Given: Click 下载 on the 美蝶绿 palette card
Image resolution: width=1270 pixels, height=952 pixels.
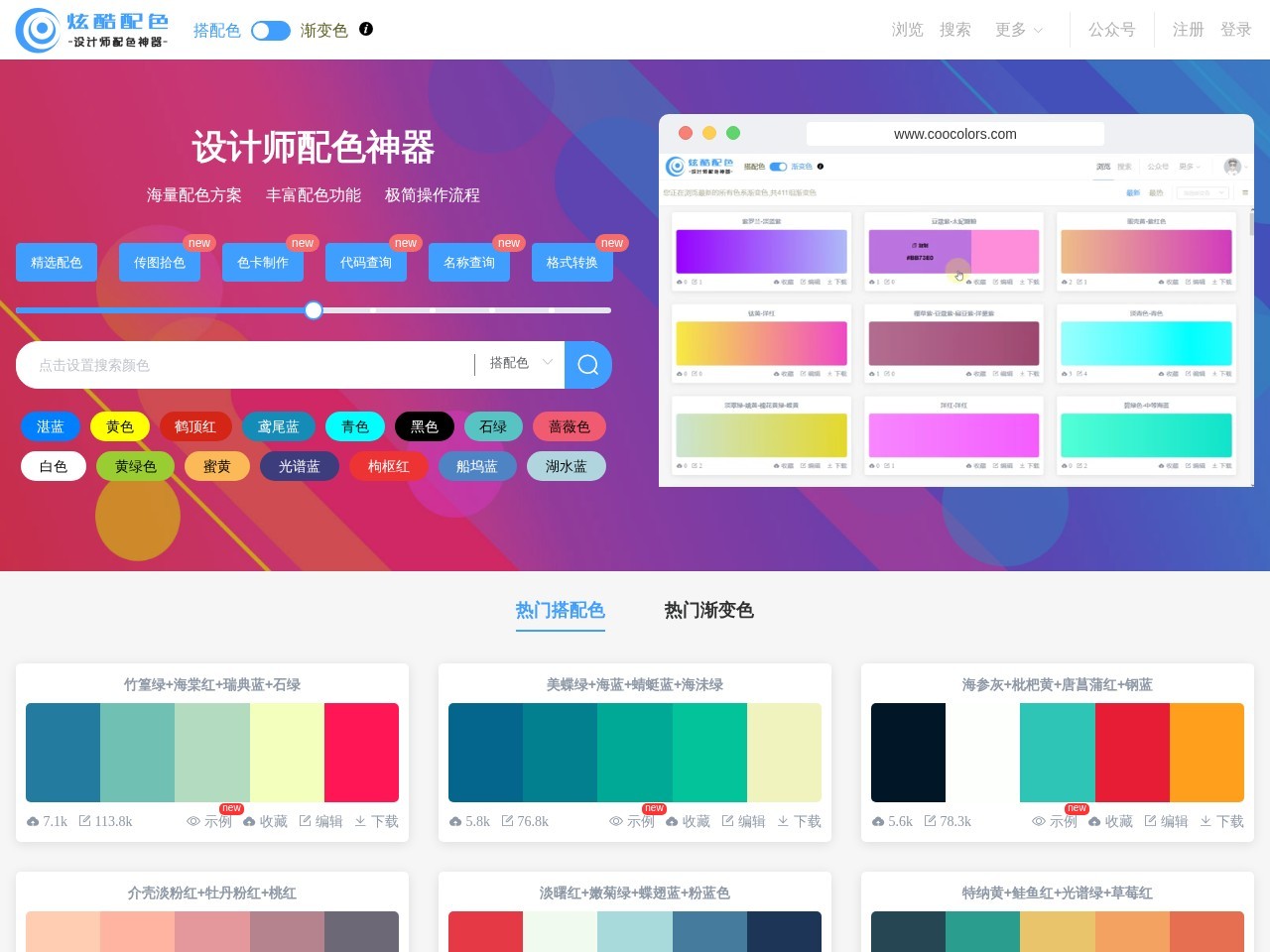Looking at the screenshot, I should pos(799,821).
